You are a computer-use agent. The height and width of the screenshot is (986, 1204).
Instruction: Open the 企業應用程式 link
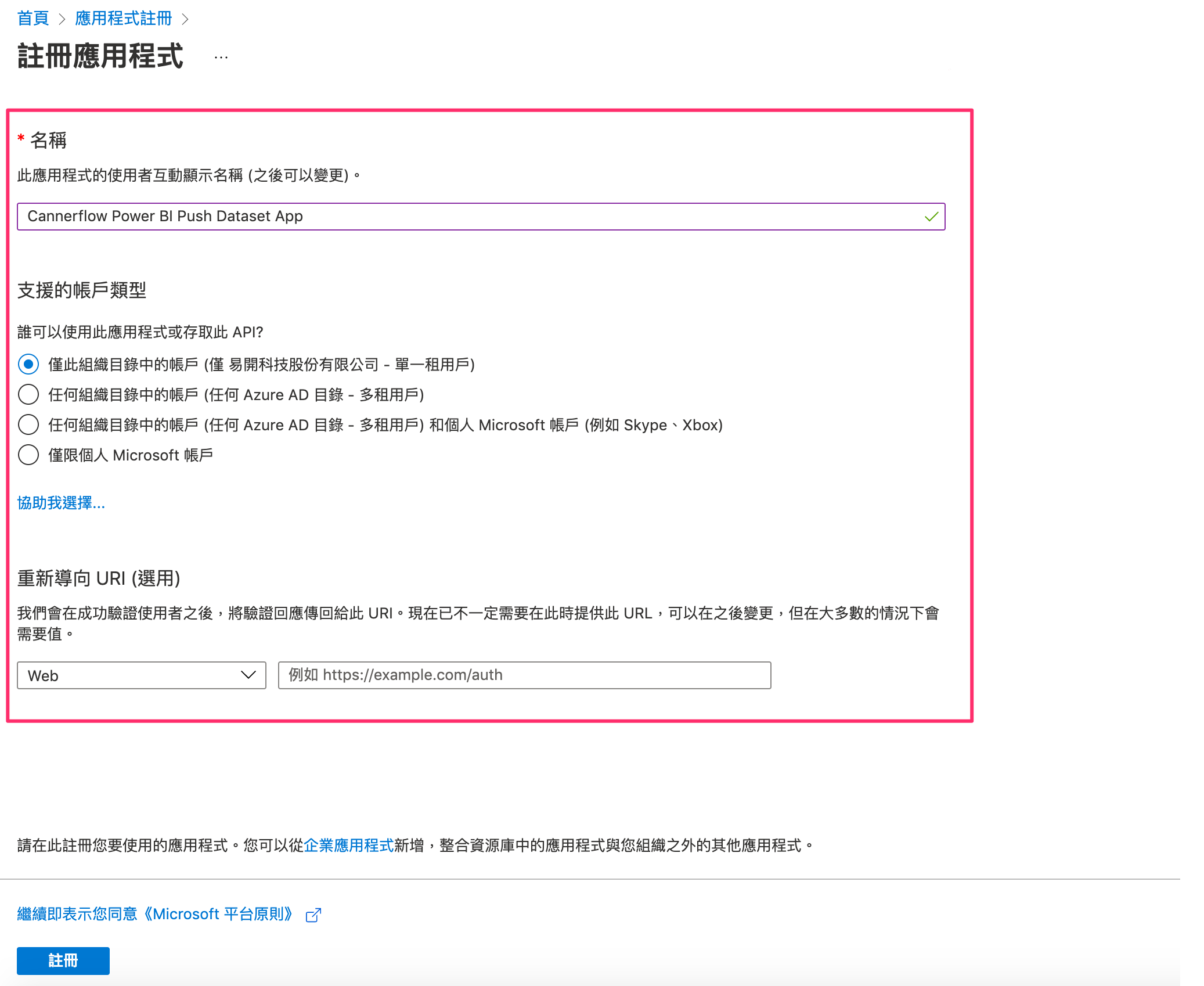pos(349,845)
